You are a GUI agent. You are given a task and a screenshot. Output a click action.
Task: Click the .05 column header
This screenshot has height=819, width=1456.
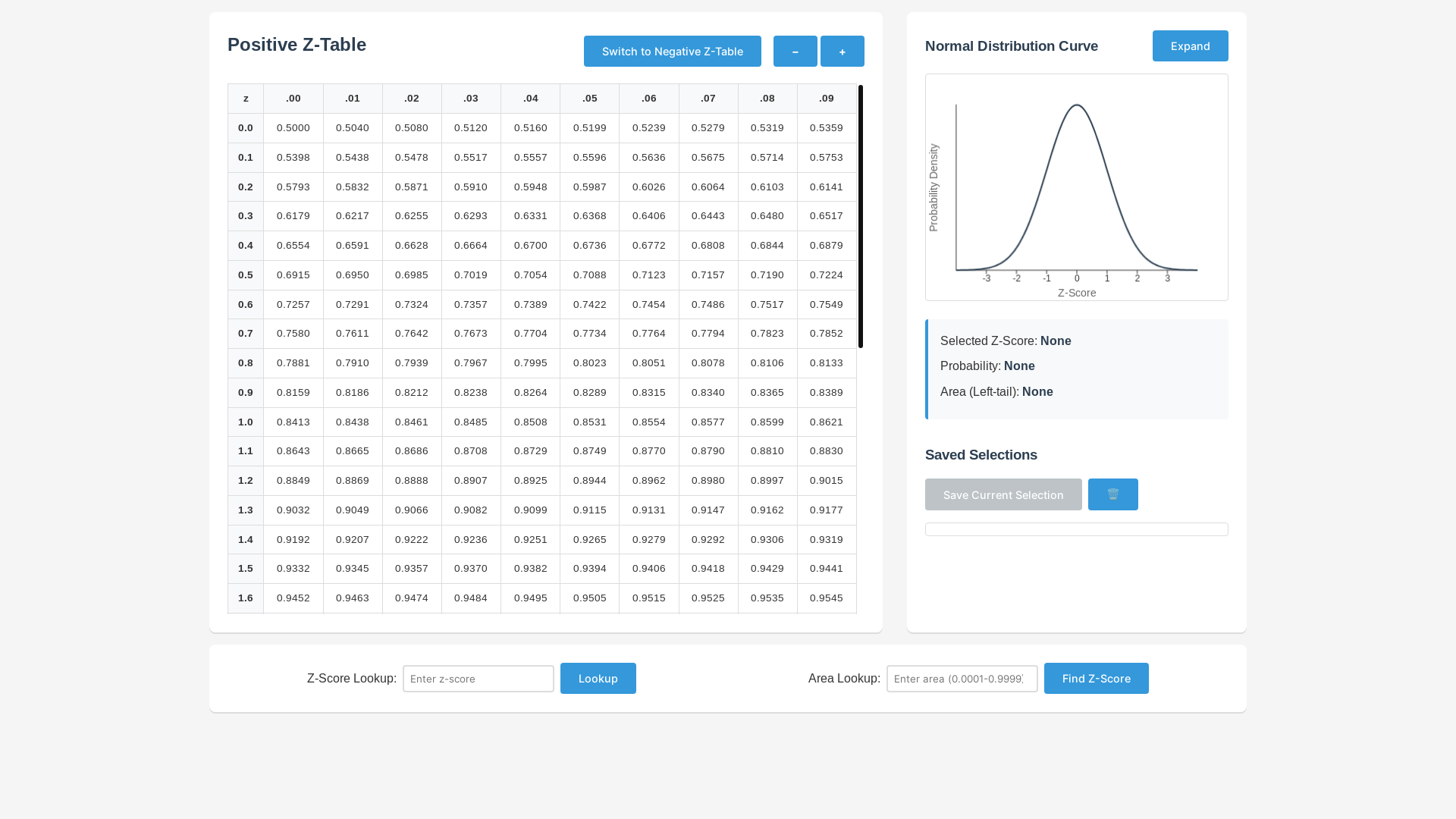pyautogui.click(x=589, y=99)
